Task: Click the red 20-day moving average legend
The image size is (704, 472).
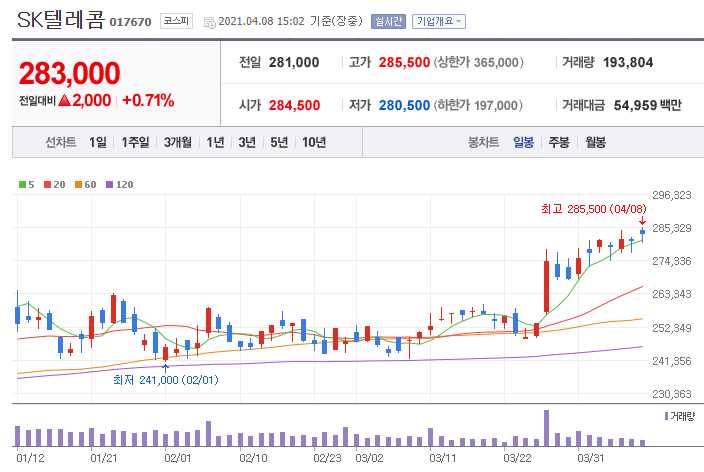Action: point(54,185)
